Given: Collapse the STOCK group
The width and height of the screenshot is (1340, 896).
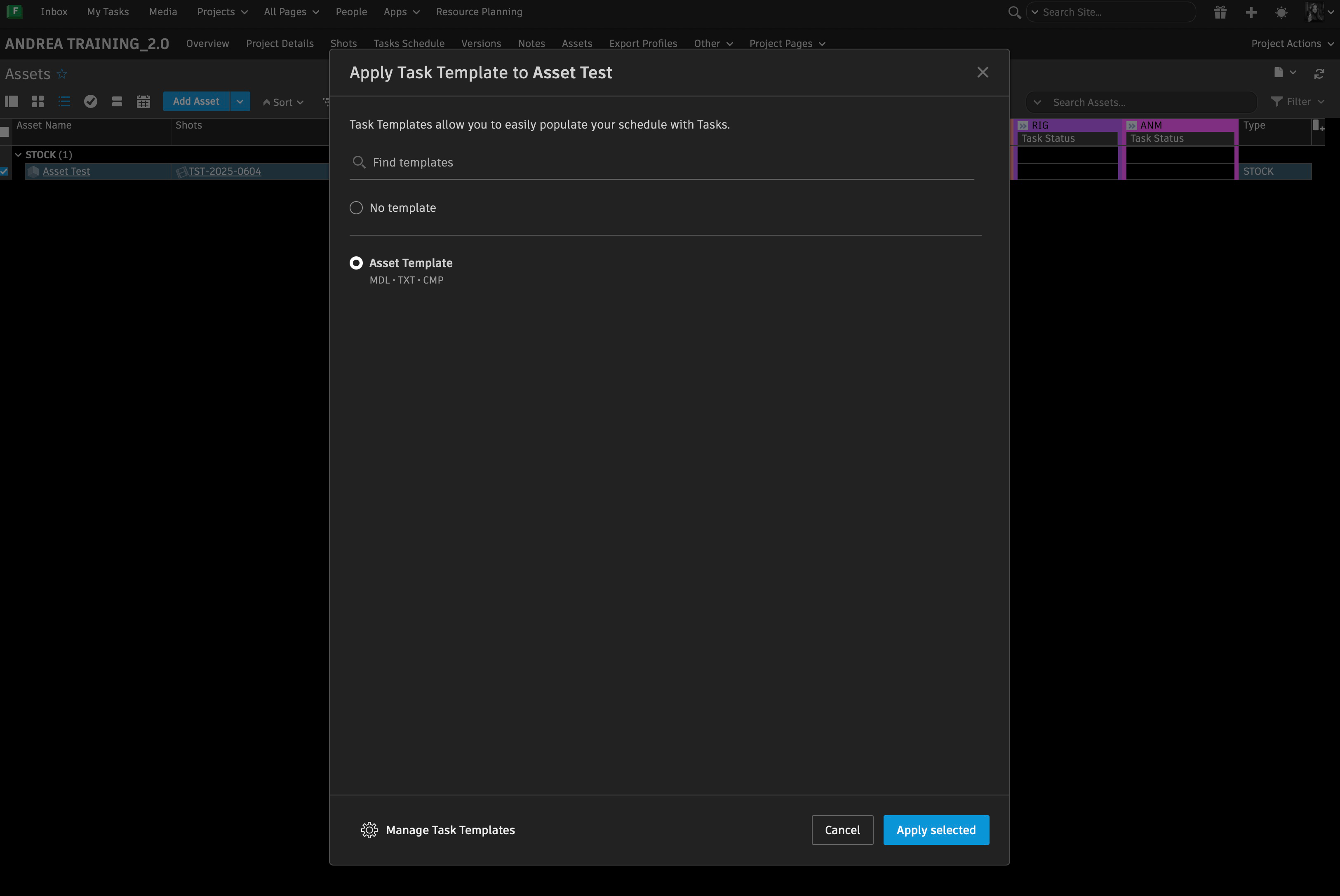Looking at the screenshot, I should pyautogui.click(x=18, y=155).
